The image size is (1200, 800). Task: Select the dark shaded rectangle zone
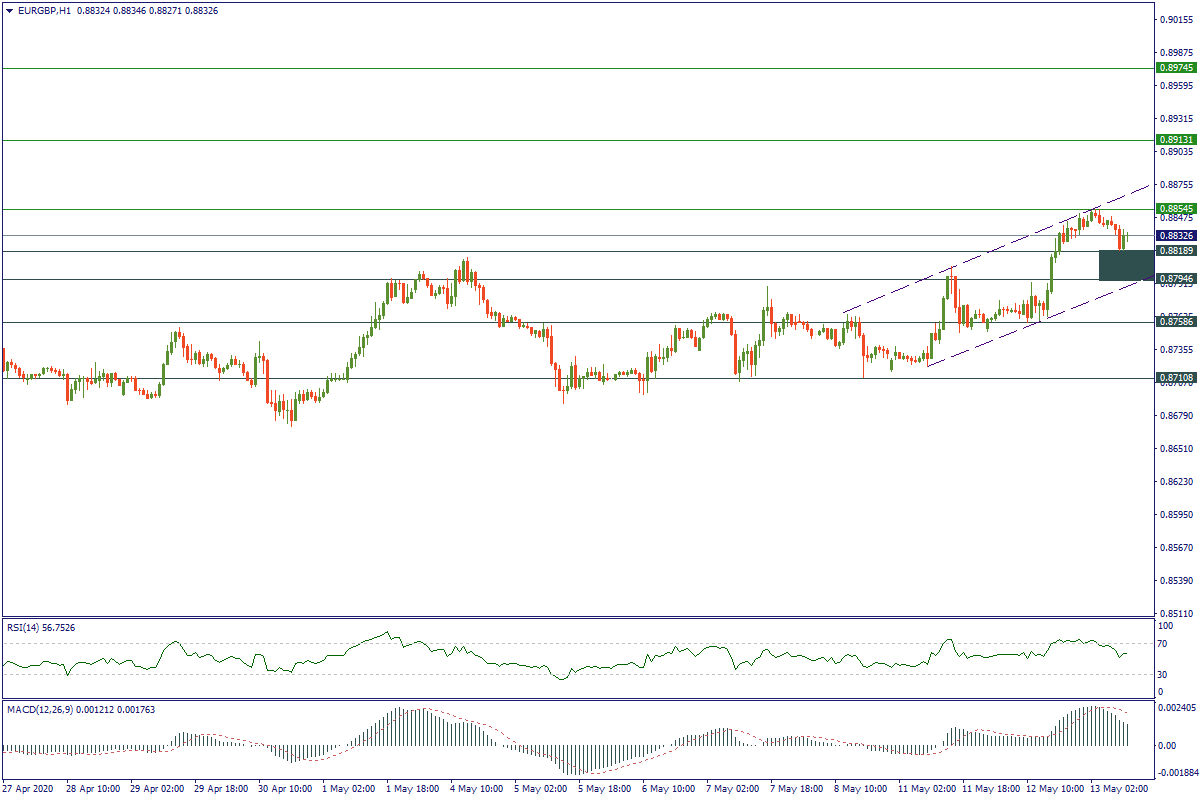pos(1125,265)
